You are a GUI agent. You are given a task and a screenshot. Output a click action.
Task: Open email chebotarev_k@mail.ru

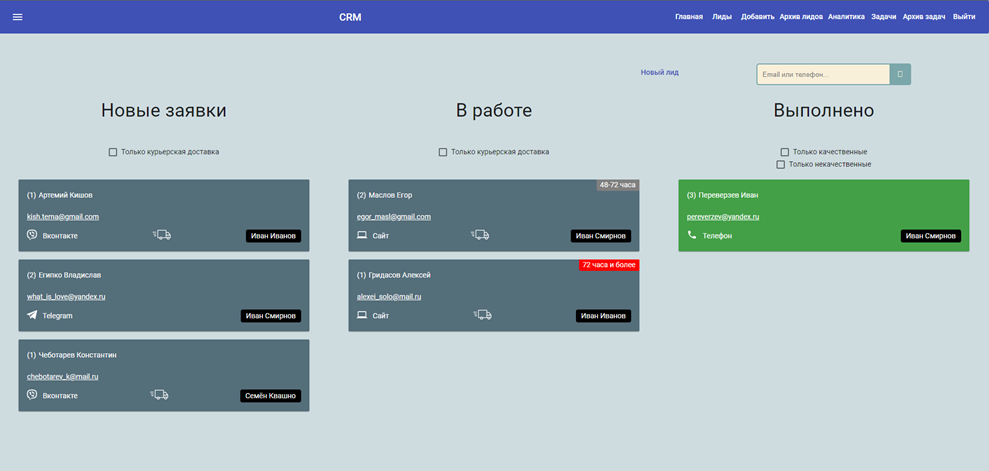pos(62,377)
